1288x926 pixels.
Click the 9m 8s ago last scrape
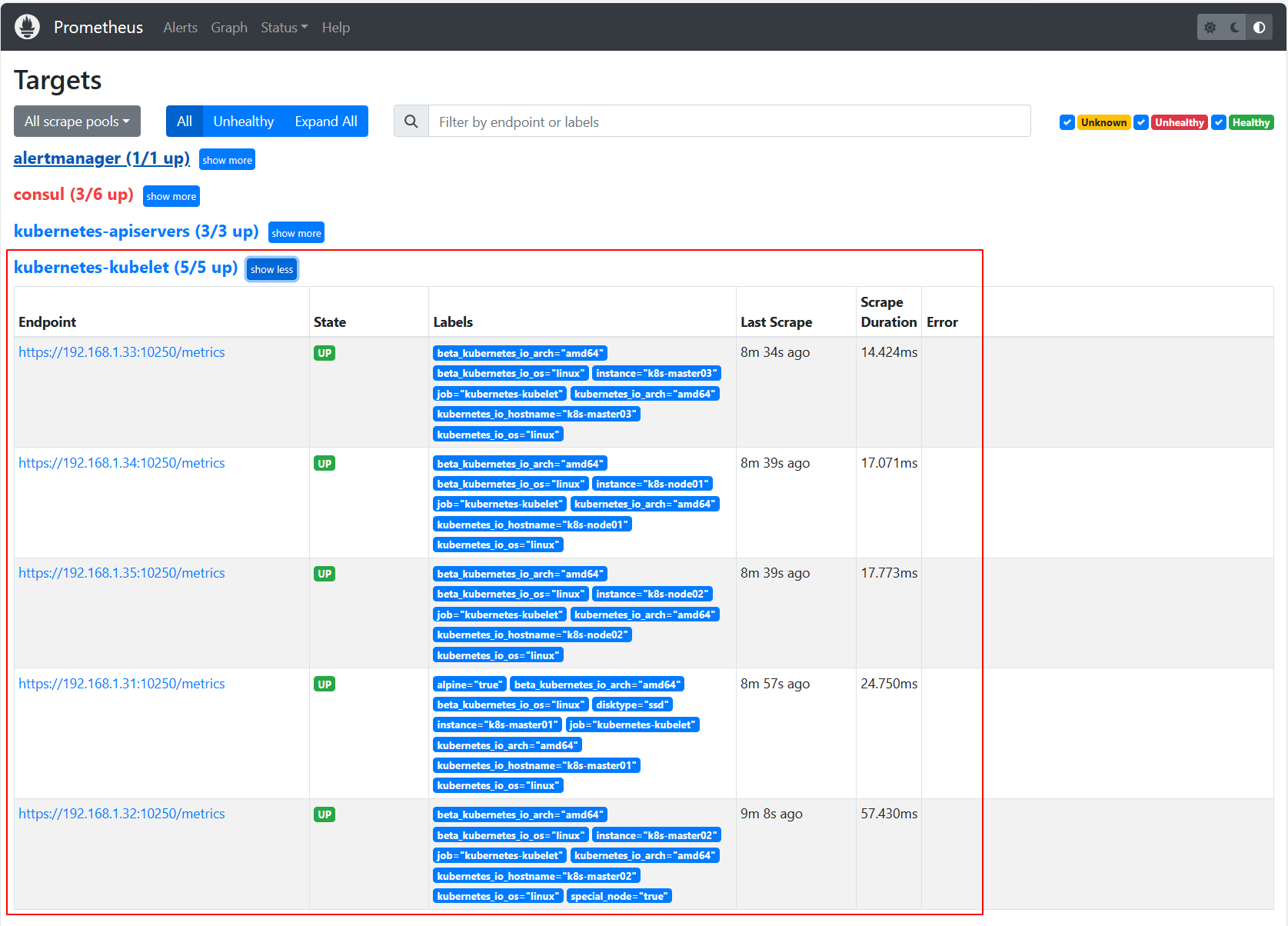pos(771,814)
